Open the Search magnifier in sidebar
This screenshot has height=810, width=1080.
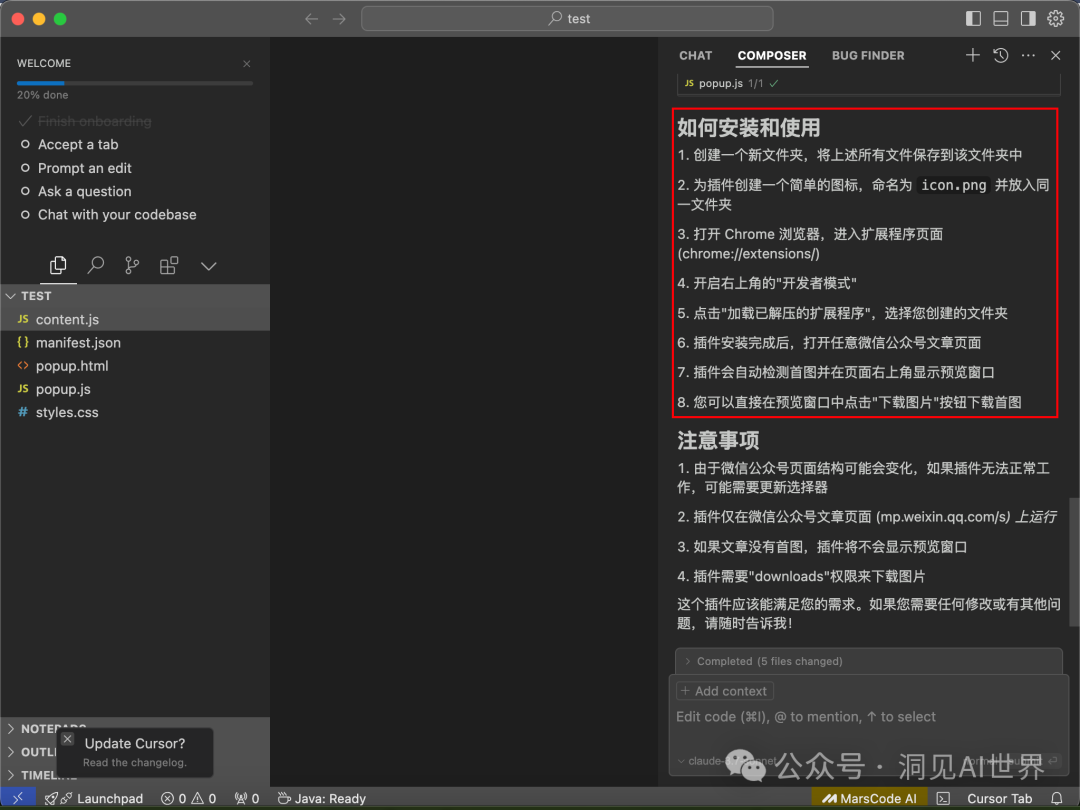96,266
